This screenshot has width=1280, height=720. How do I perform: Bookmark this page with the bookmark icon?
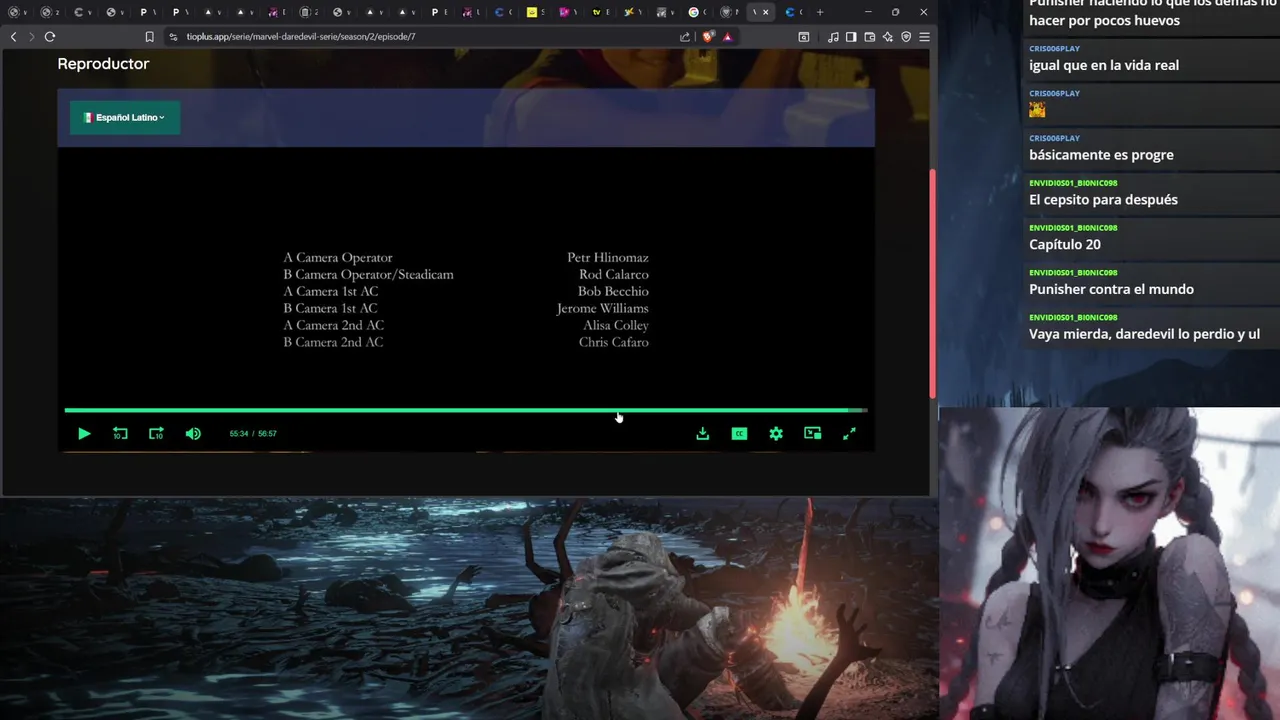point(149,36)
